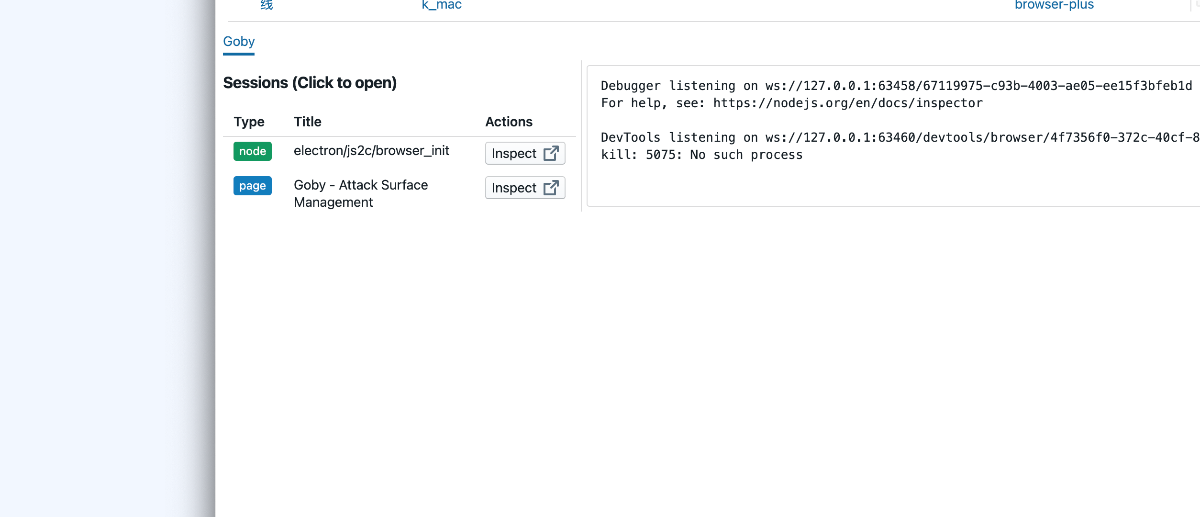Screen dimensions: 1200x517
Task: Open the Goby tab
Action: tap(239, 42)
